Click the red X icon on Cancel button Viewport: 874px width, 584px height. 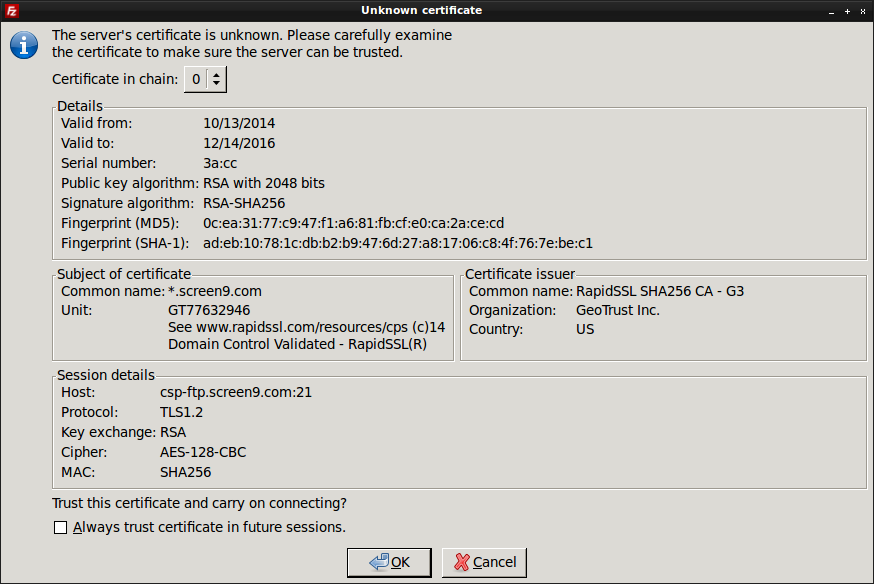(x=462, y=562)
